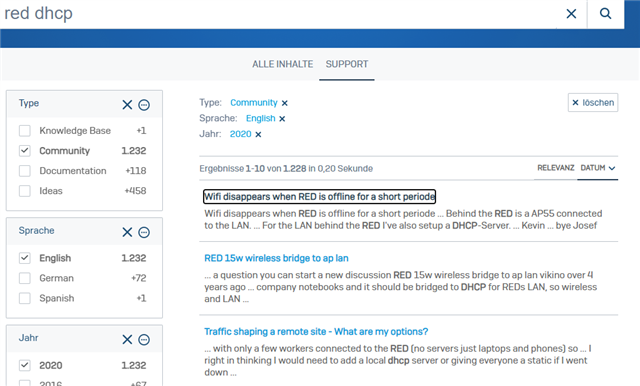Collapse the Sprache filter panel
The image size is (640, 386).
(x=144, y=232)
